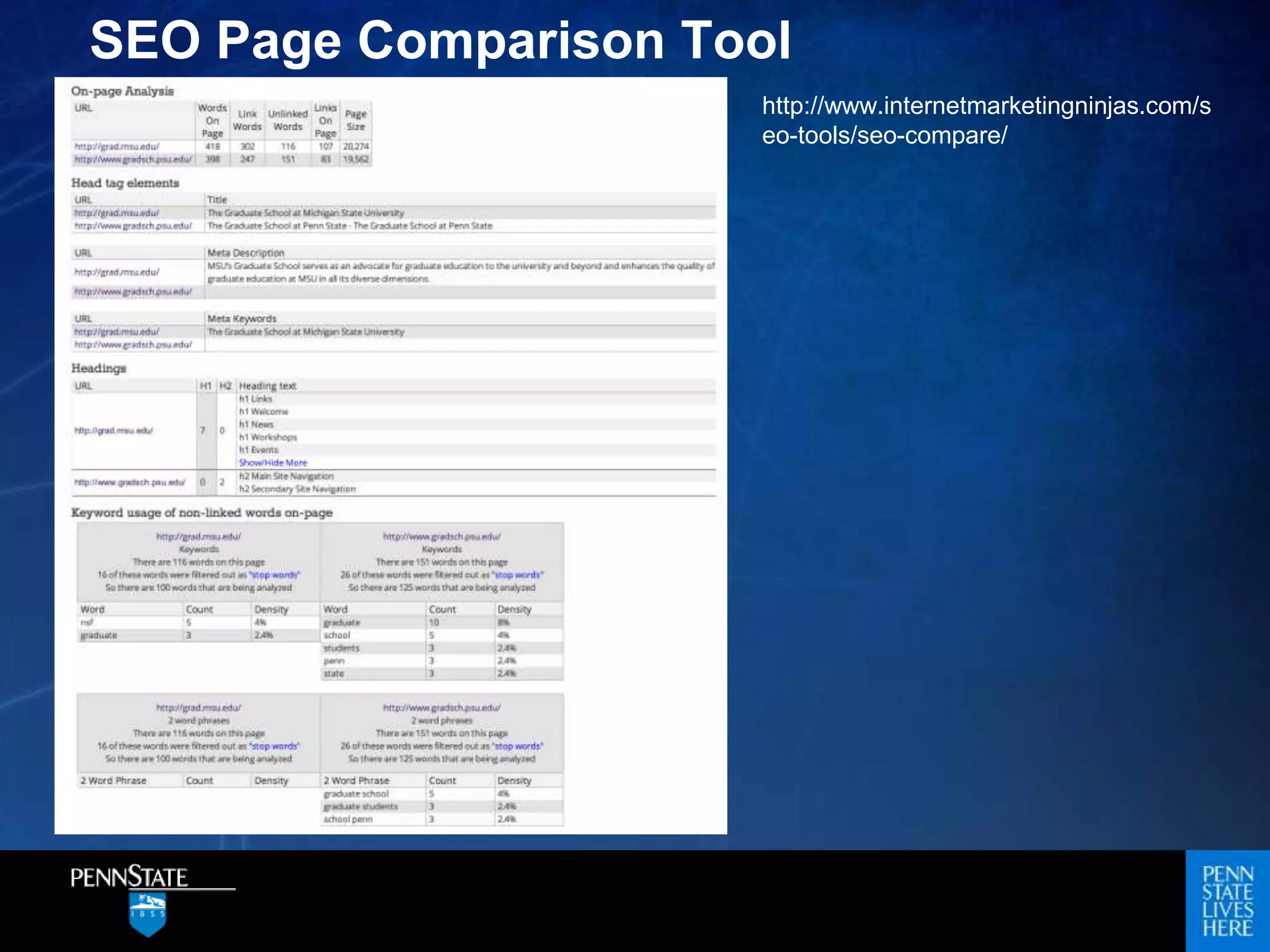Viewport: 1270px width, 952px height.
Task: Open gradsch.psu.edu link in Keywords box header
Action: click(x=442, y=536)
